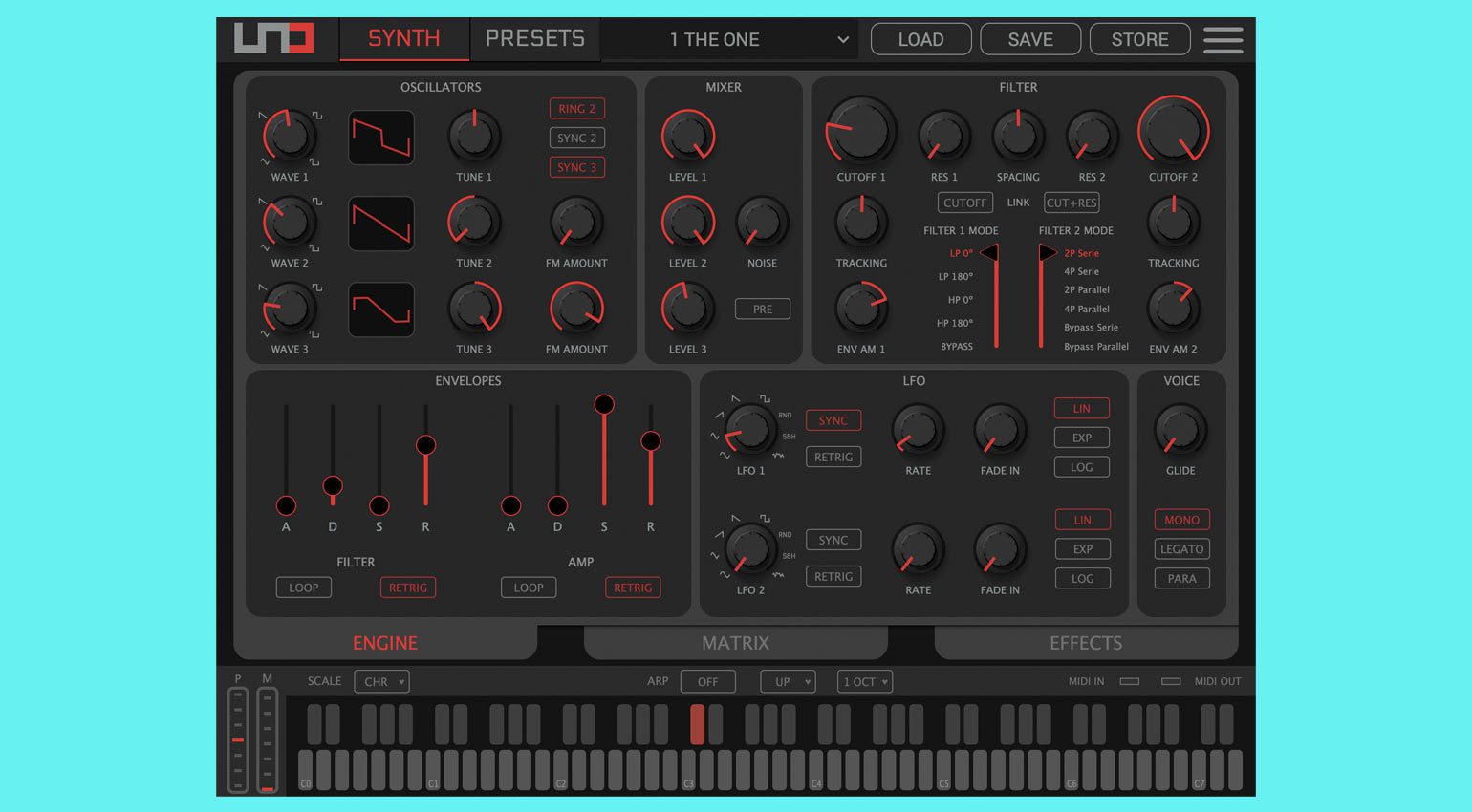
Task: Select LFO 2 LOG fade curve
Action: tap(1083, 578)
